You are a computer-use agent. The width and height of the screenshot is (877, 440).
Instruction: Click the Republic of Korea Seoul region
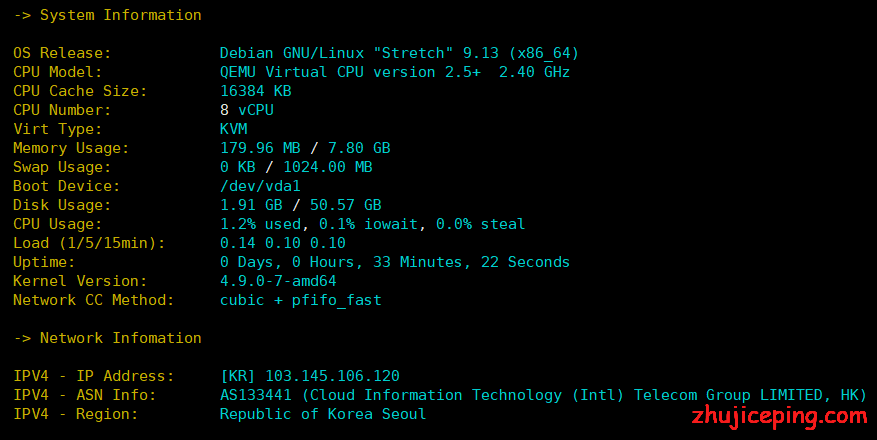323,414
